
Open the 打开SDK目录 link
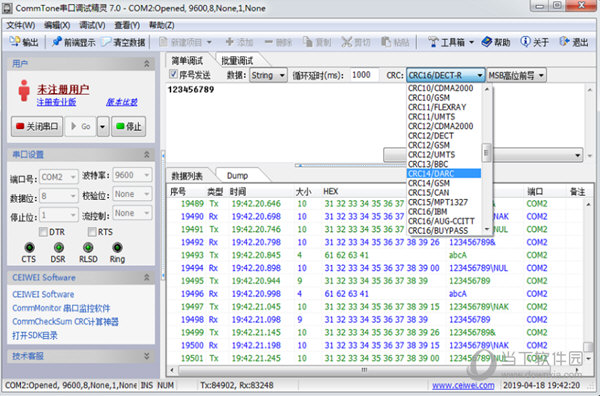[x=35, y=336]
